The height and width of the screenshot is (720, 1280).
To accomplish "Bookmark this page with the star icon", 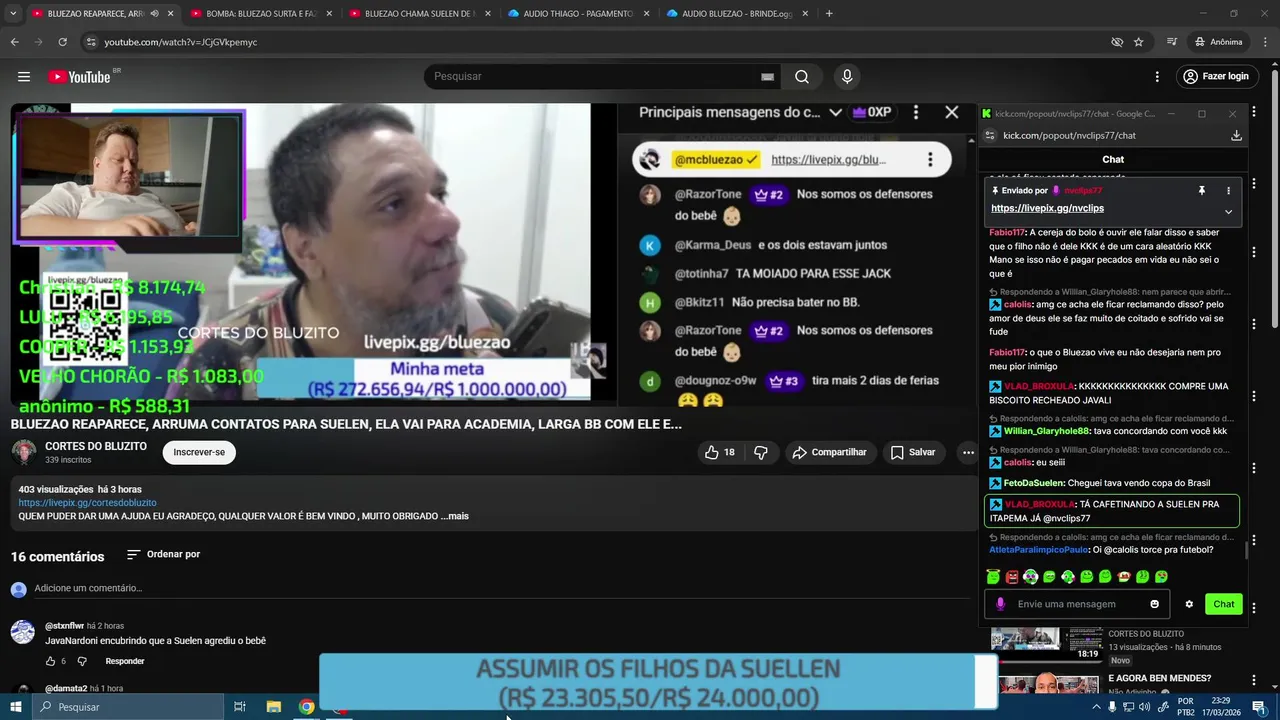I will click(x=1139, y=42).
